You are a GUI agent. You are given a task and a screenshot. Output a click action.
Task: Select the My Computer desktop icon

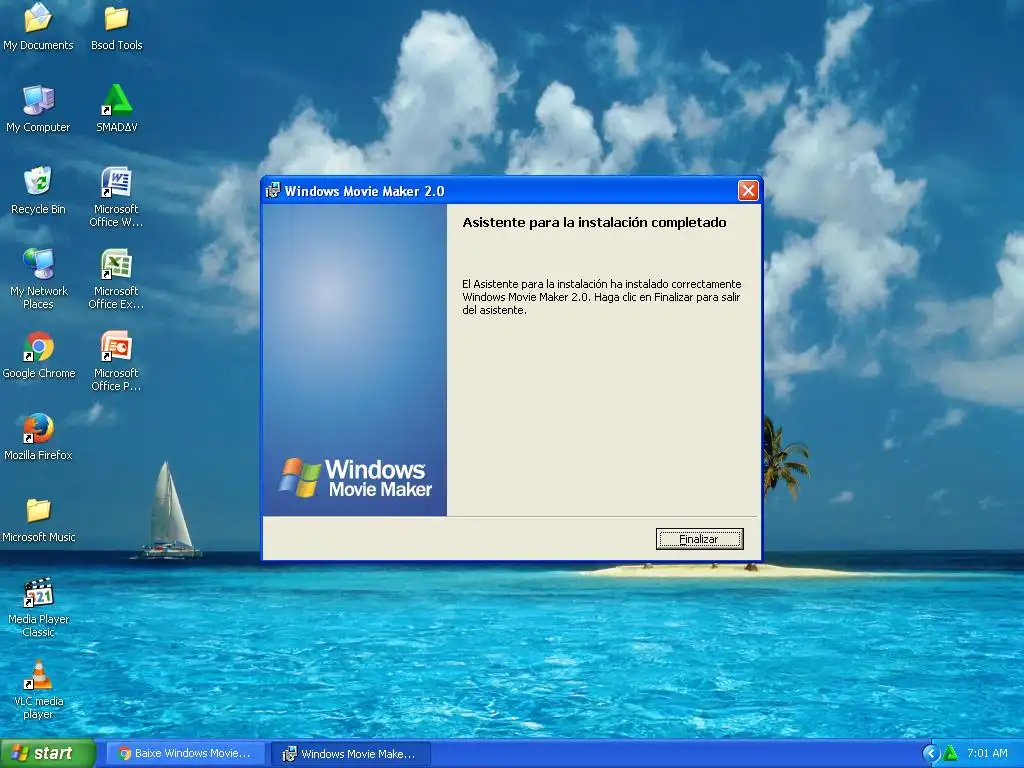coord(39,109)
